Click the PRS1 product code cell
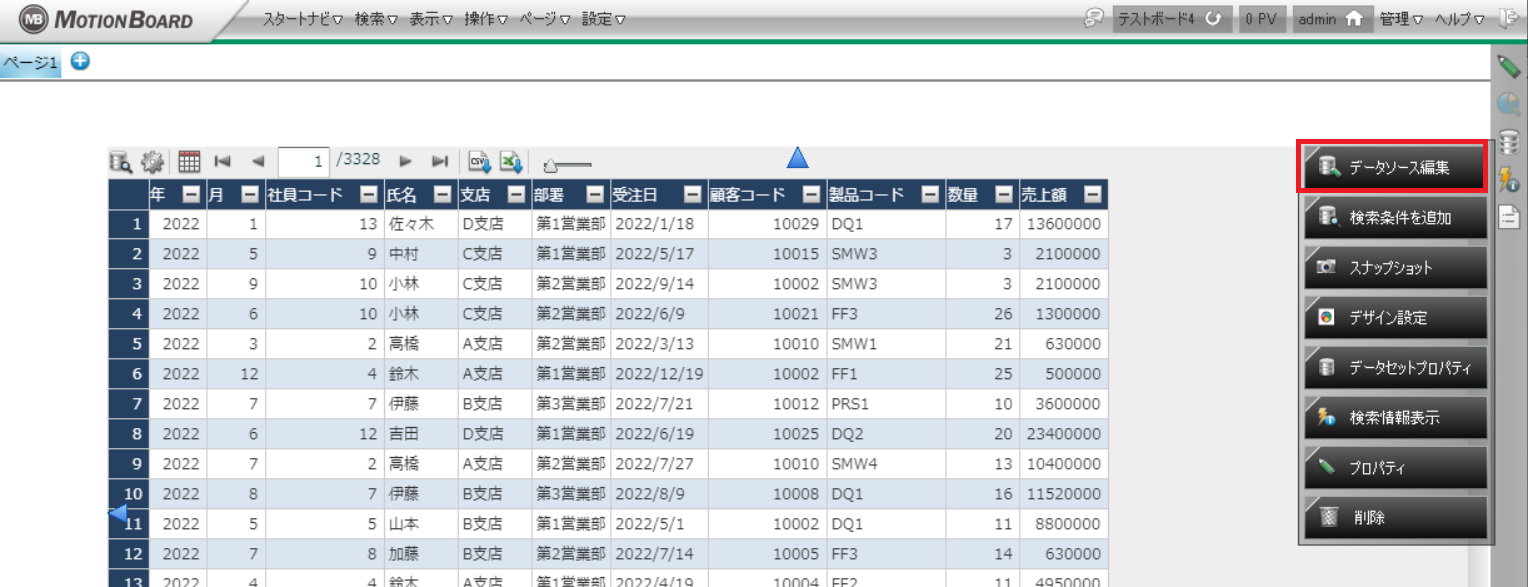 (886, 405)
